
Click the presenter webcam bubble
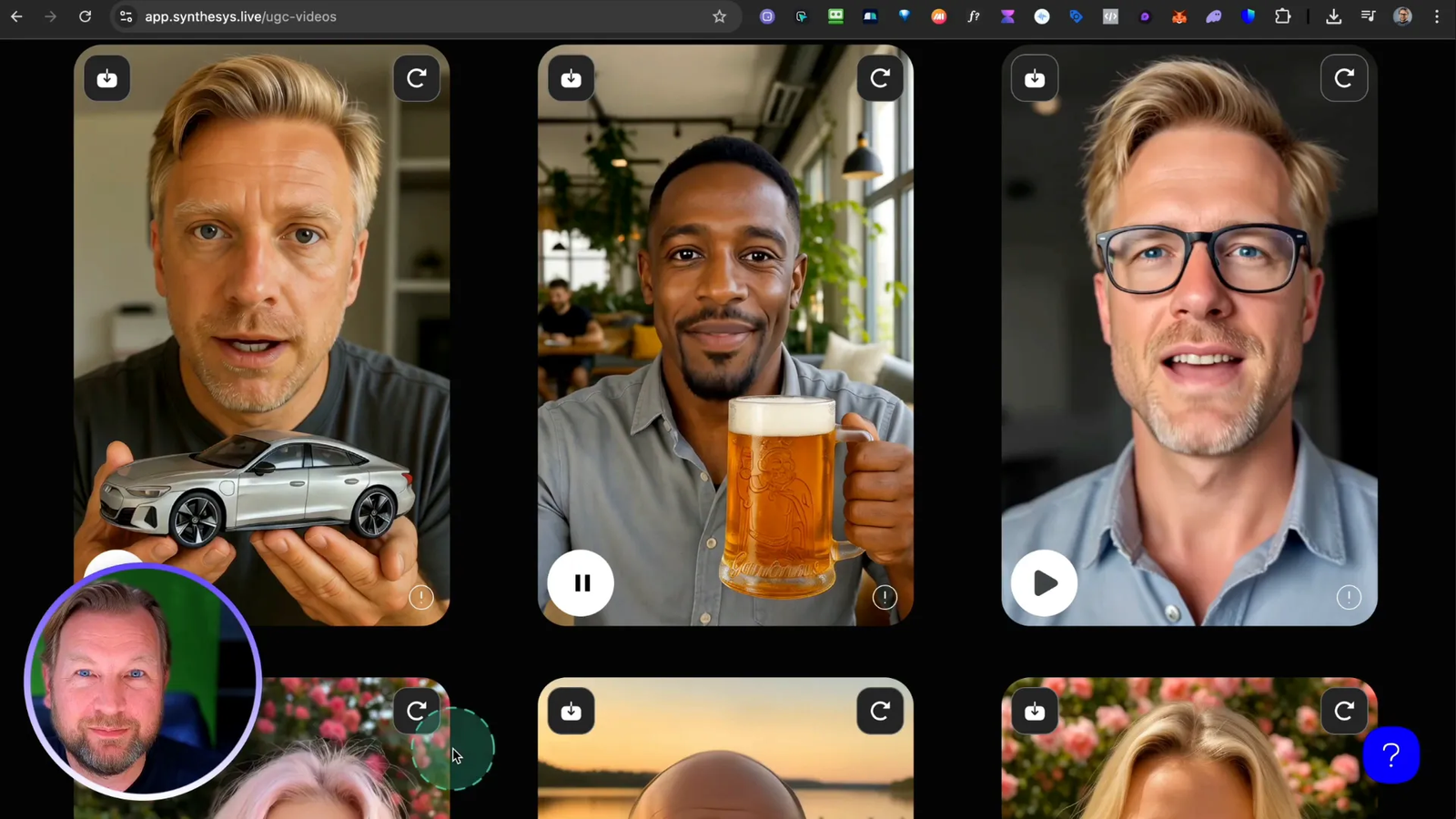[143, 681]
